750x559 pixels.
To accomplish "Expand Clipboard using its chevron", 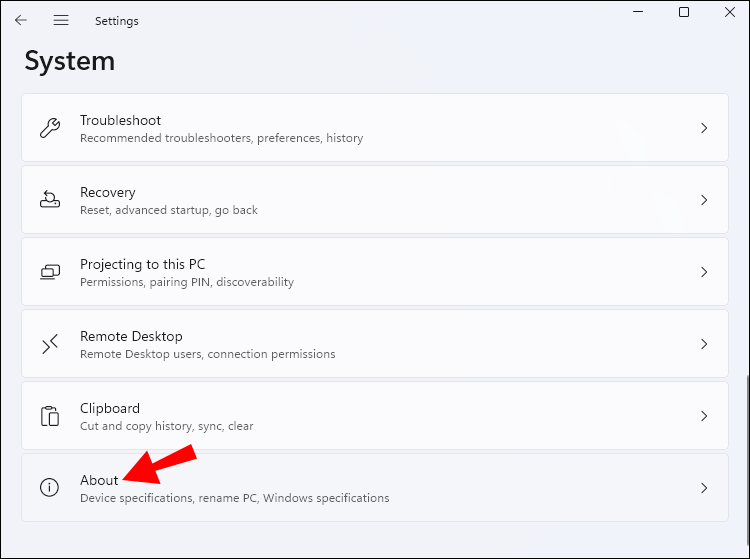I will (x=704, y=416).
